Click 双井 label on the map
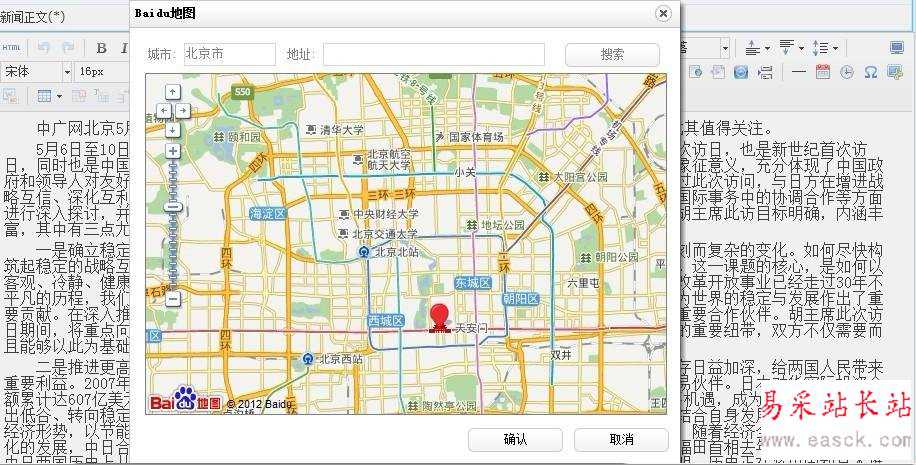The width and height of the screenshot is (916, 465). [x=560, y=355]
